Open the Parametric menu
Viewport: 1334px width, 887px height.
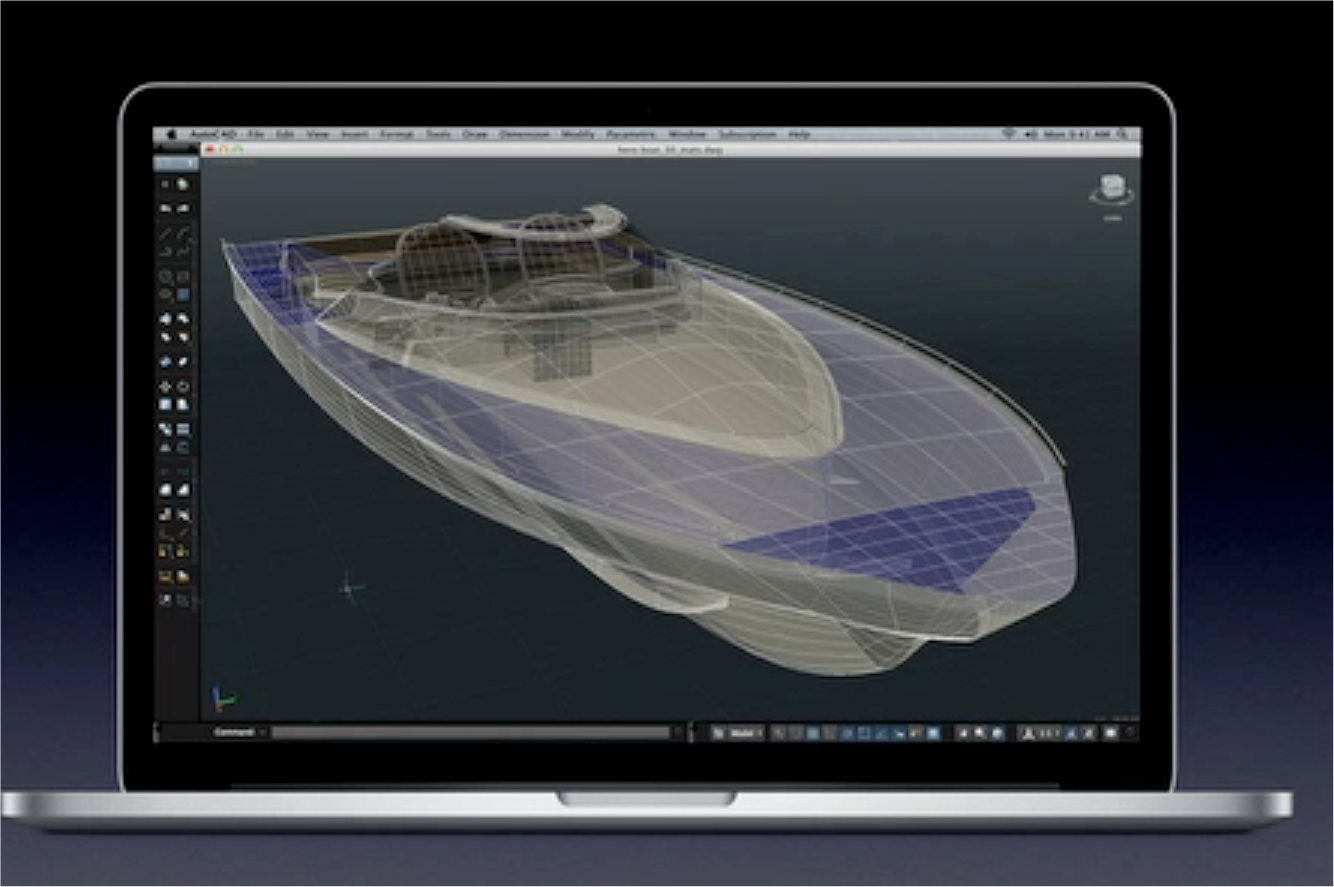pyautogui.click(x=631, y=134)
